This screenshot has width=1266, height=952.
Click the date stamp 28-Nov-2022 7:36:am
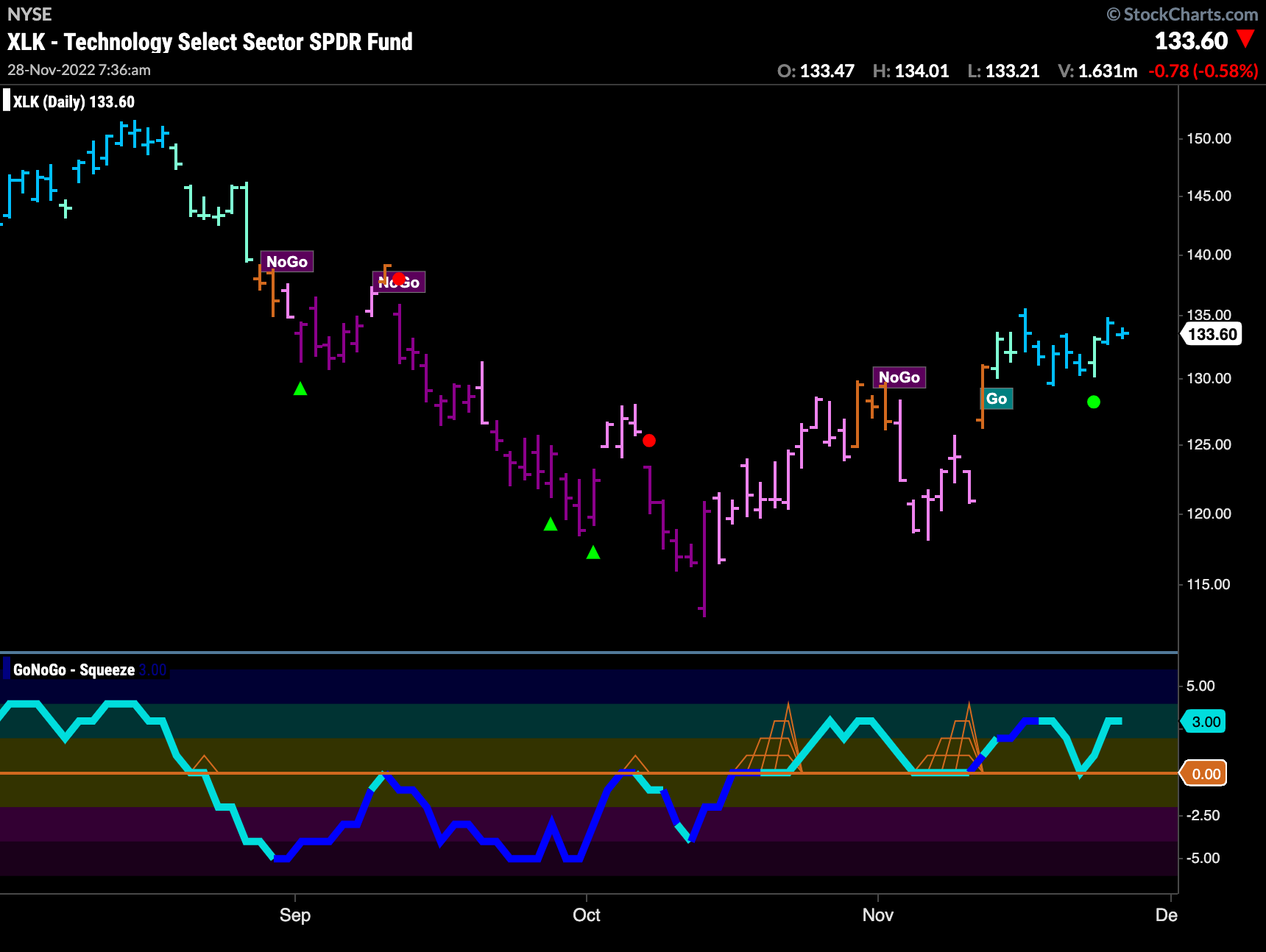coord(79,70)
